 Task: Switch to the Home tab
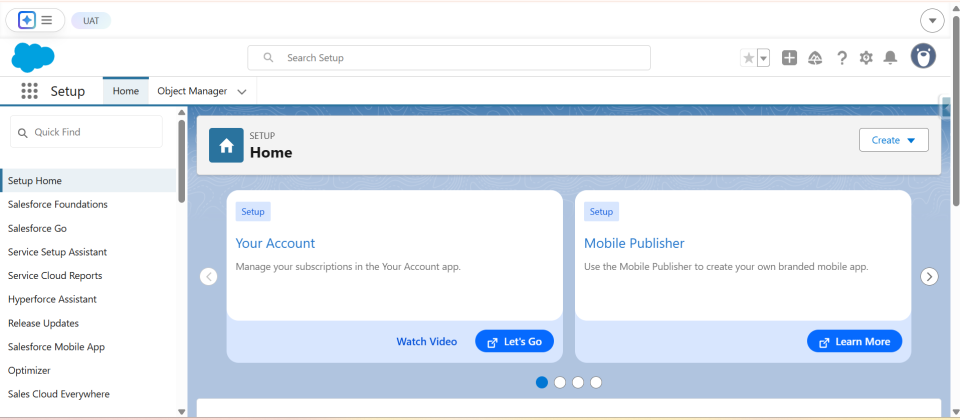126,91
